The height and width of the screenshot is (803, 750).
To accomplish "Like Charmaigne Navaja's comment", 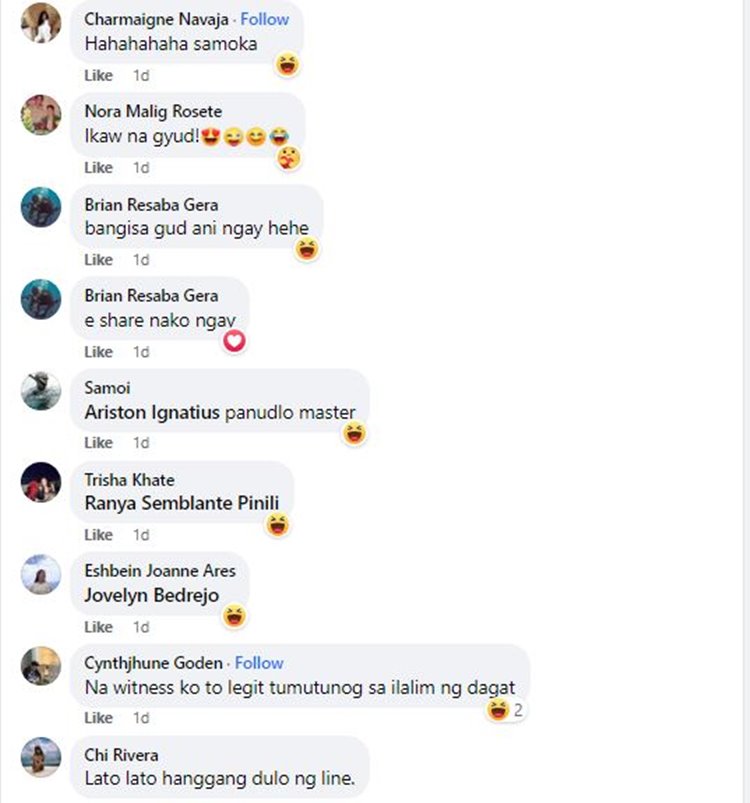I will pyautogui.click(x=98, y=75).
